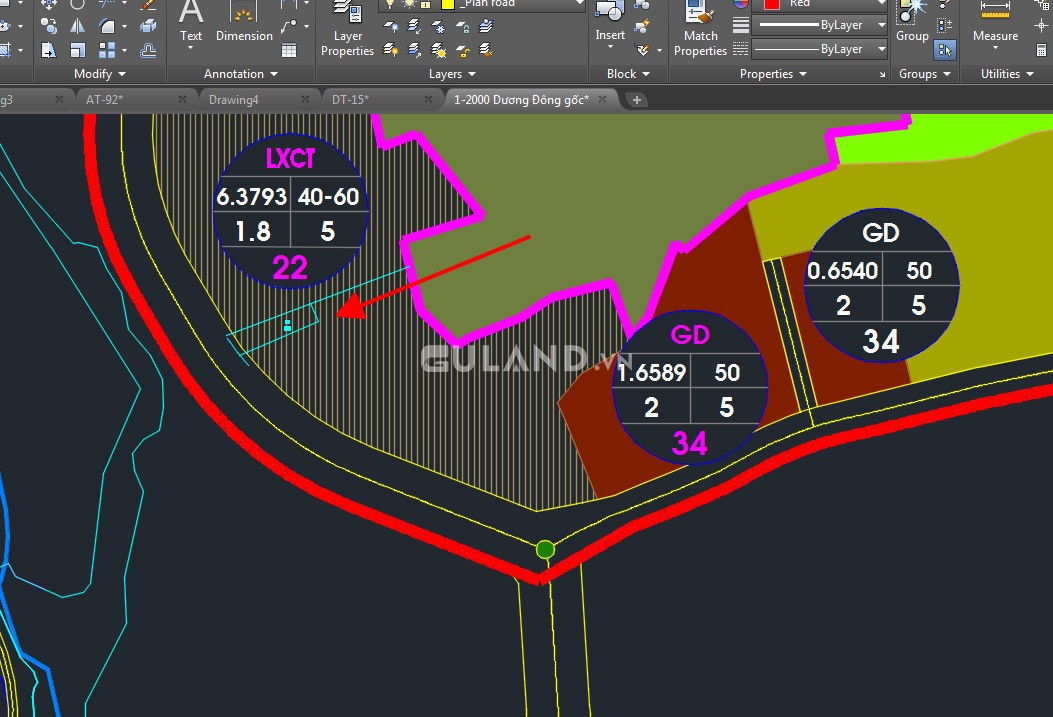
Task: Click the ID Point icon in Utilities
Action: (x=1042, y=26)
